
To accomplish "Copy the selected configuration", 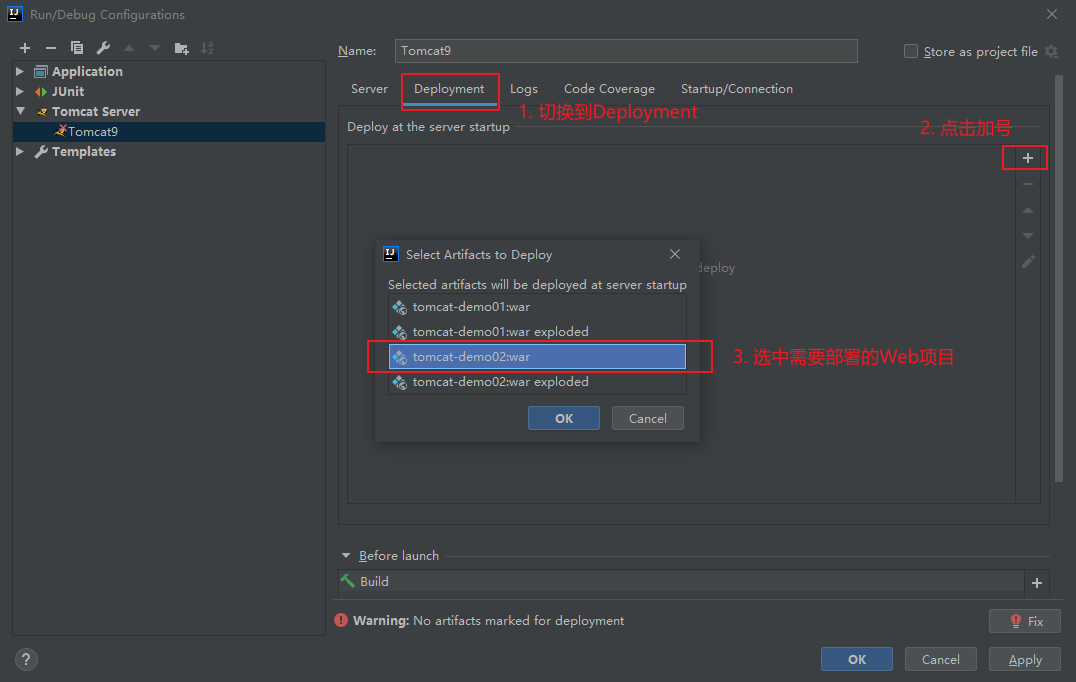I will click(77, 48).
